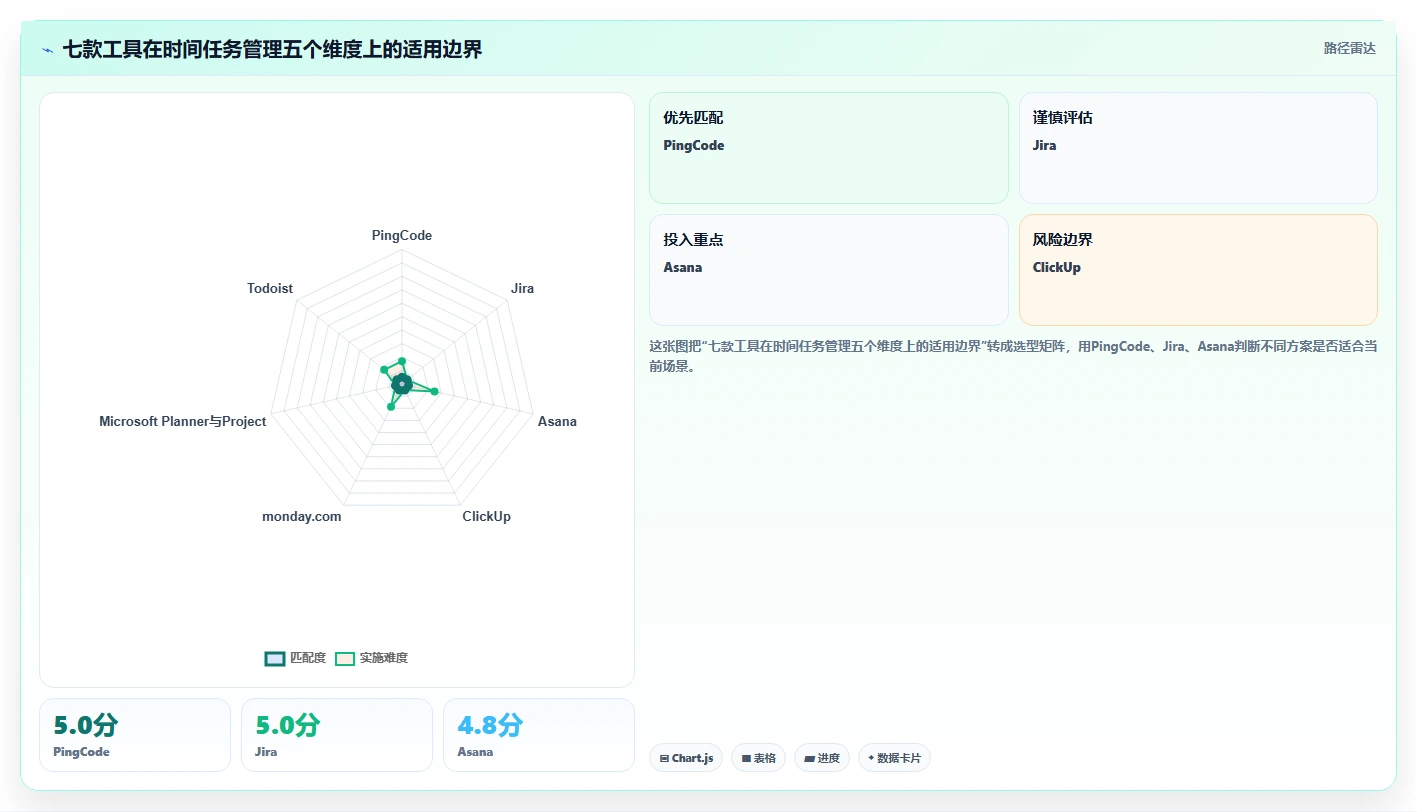1417x812 pixels.
Task: Open the 谨慎评估 card showing Jira
Action: [x=1198, y=148]
